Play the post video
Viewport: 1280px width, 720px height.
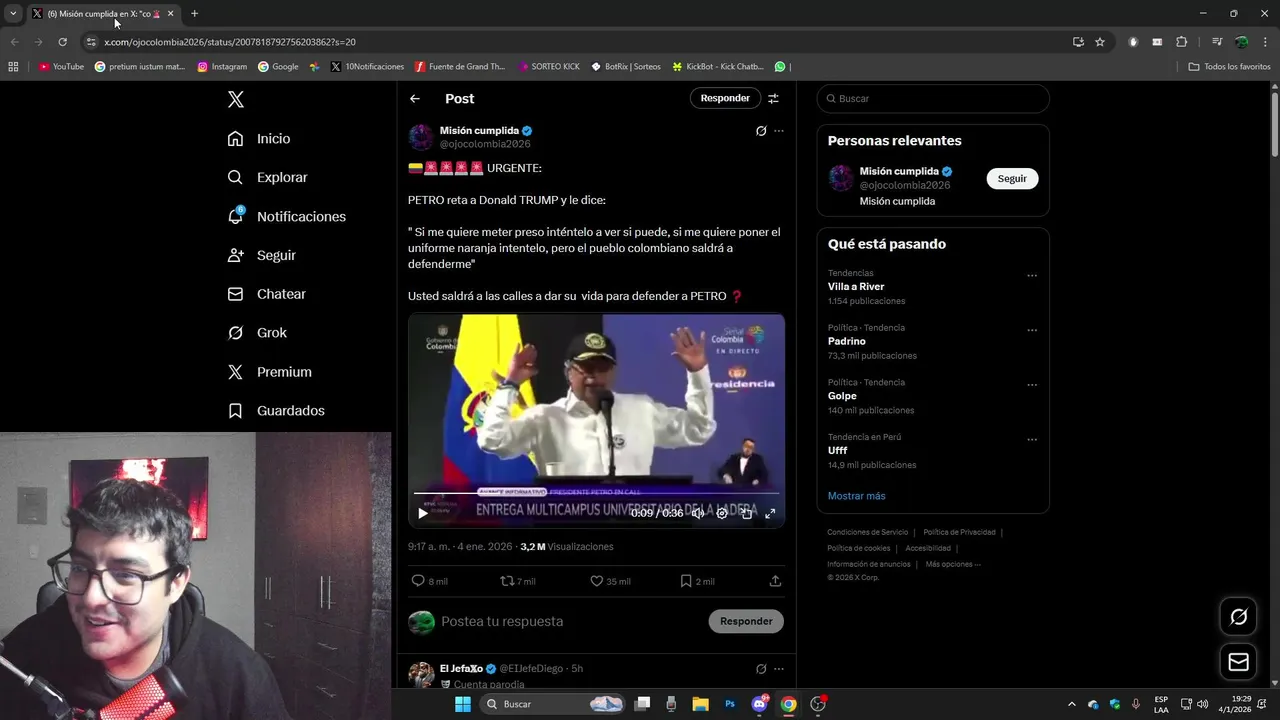point(423,513)
